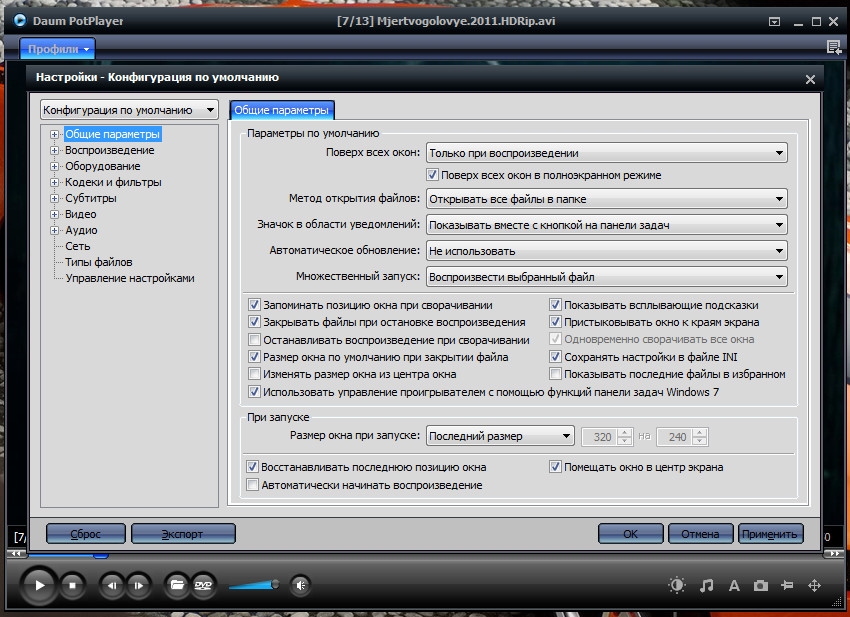Viewport: 850px width, 617px height.
Task: Toggle 'Запоминать позицию окна при сворачивании' checkbox
Action: point(255,305)
